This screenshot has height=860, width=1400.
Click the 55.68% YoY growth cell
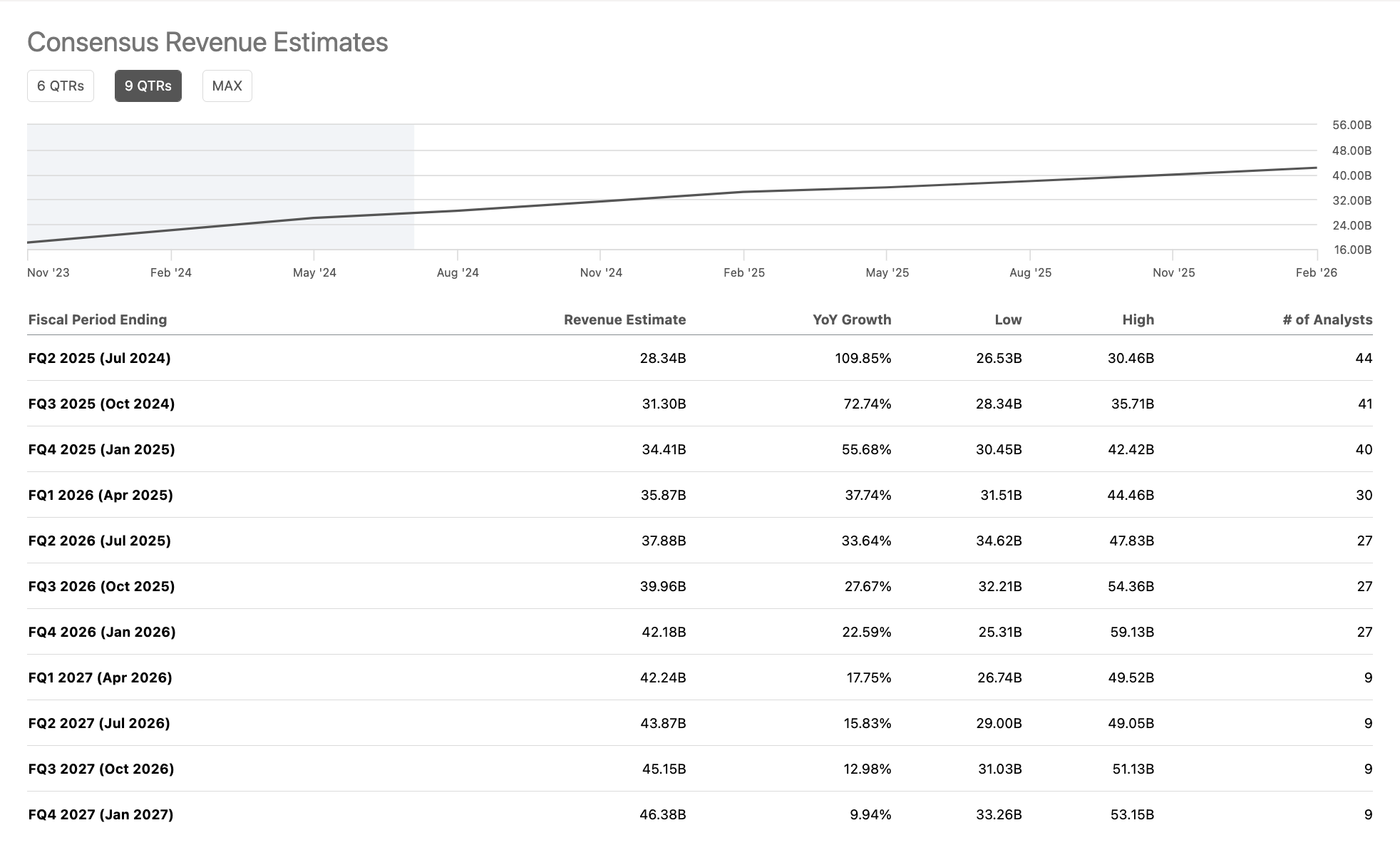point(867,449)
